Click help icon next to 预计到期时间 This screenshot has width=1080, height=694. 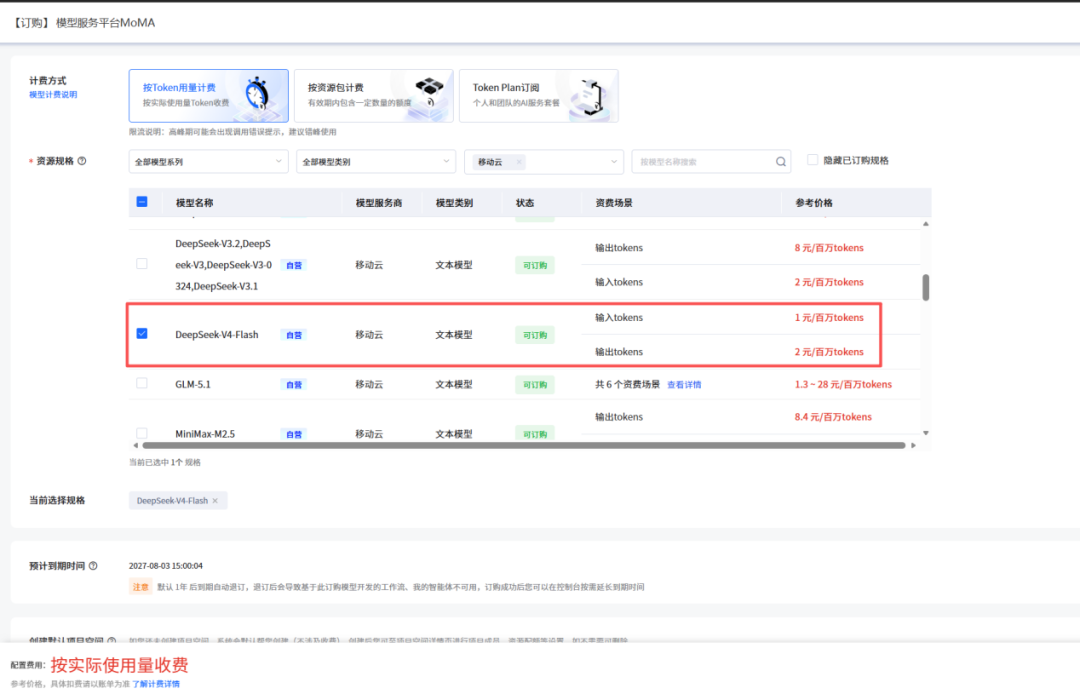point(93,566)
